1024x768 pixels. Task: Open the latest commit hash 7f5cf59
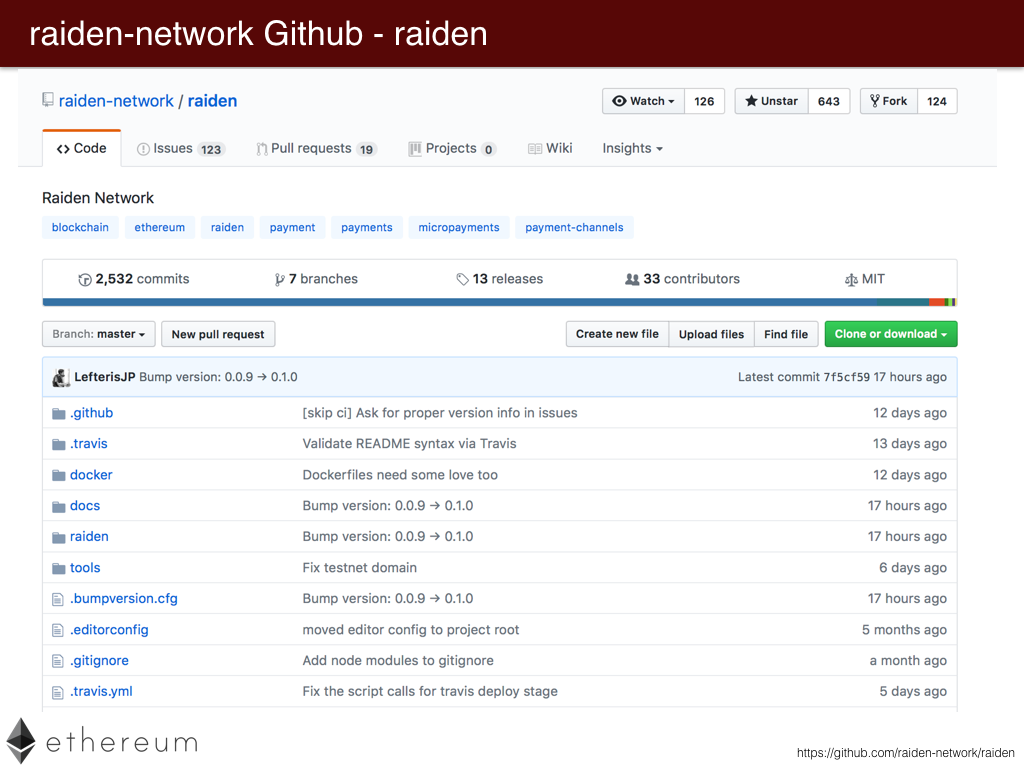click(x=846, y=377)
